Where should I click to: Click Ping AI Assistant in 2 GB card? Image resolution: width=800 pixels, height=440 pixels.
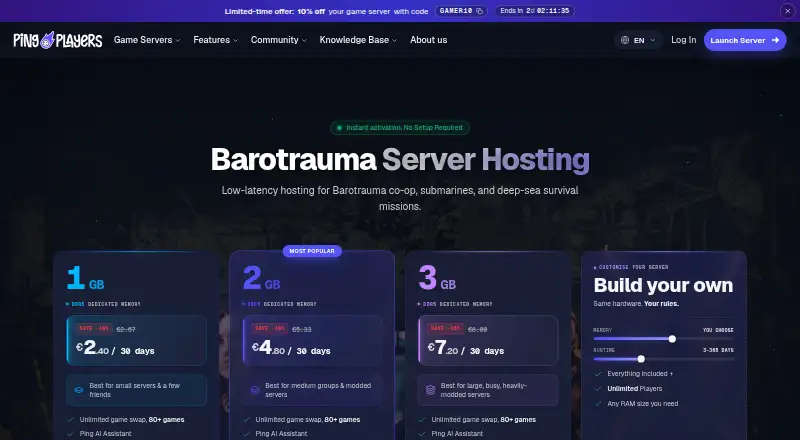[281, 434]
